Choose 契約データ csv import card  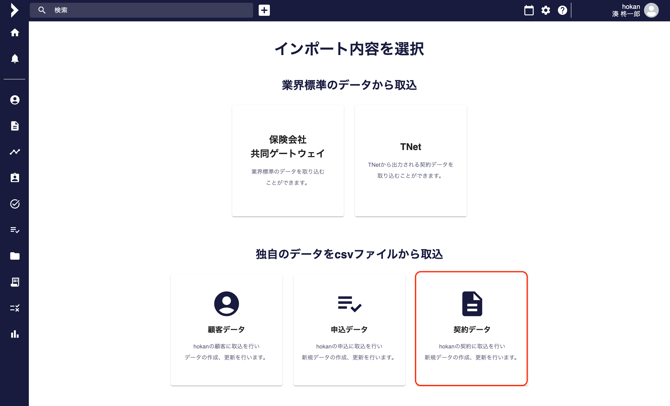471,329
